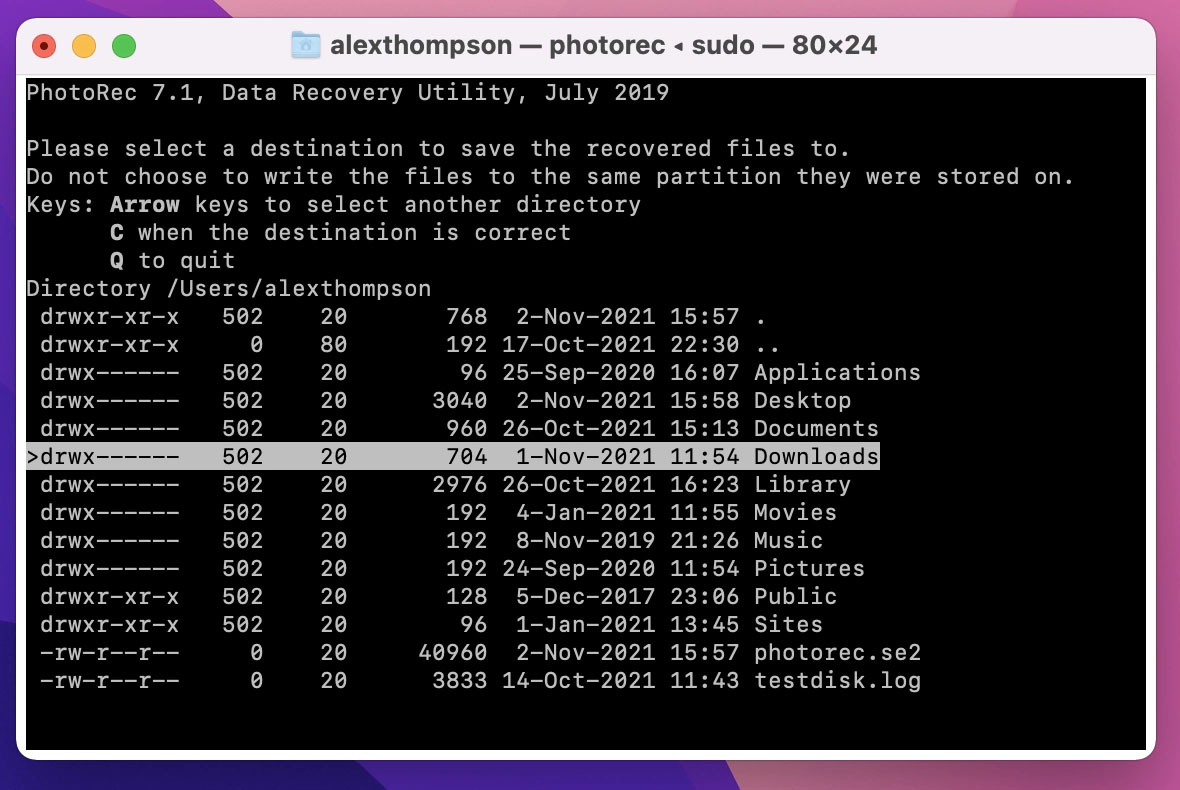Screen dimensions: 1180x790
Task: Close the terminal window with red button
Action: point(44,46)
